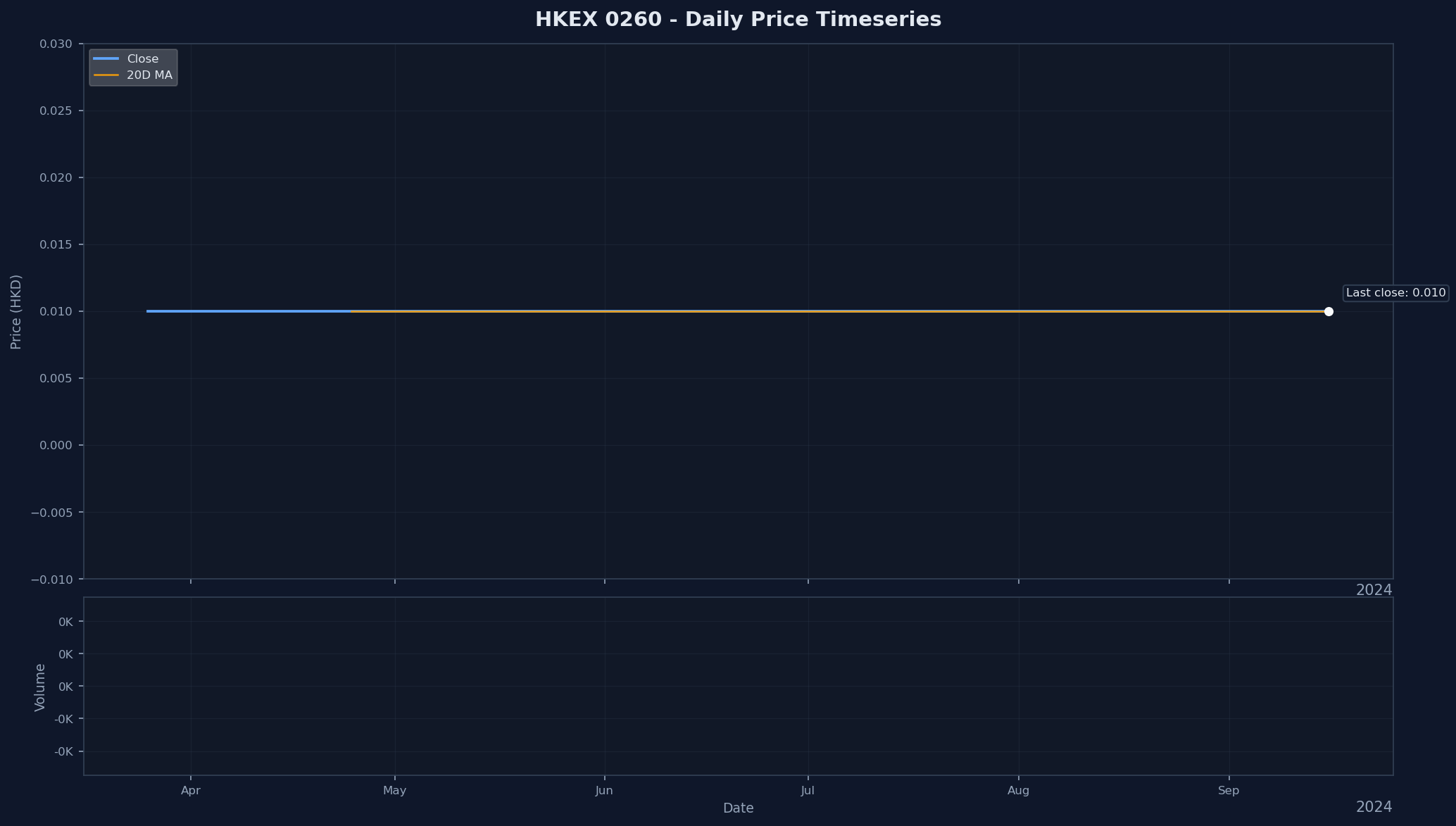Click the Jul tick label

point(808,791)
